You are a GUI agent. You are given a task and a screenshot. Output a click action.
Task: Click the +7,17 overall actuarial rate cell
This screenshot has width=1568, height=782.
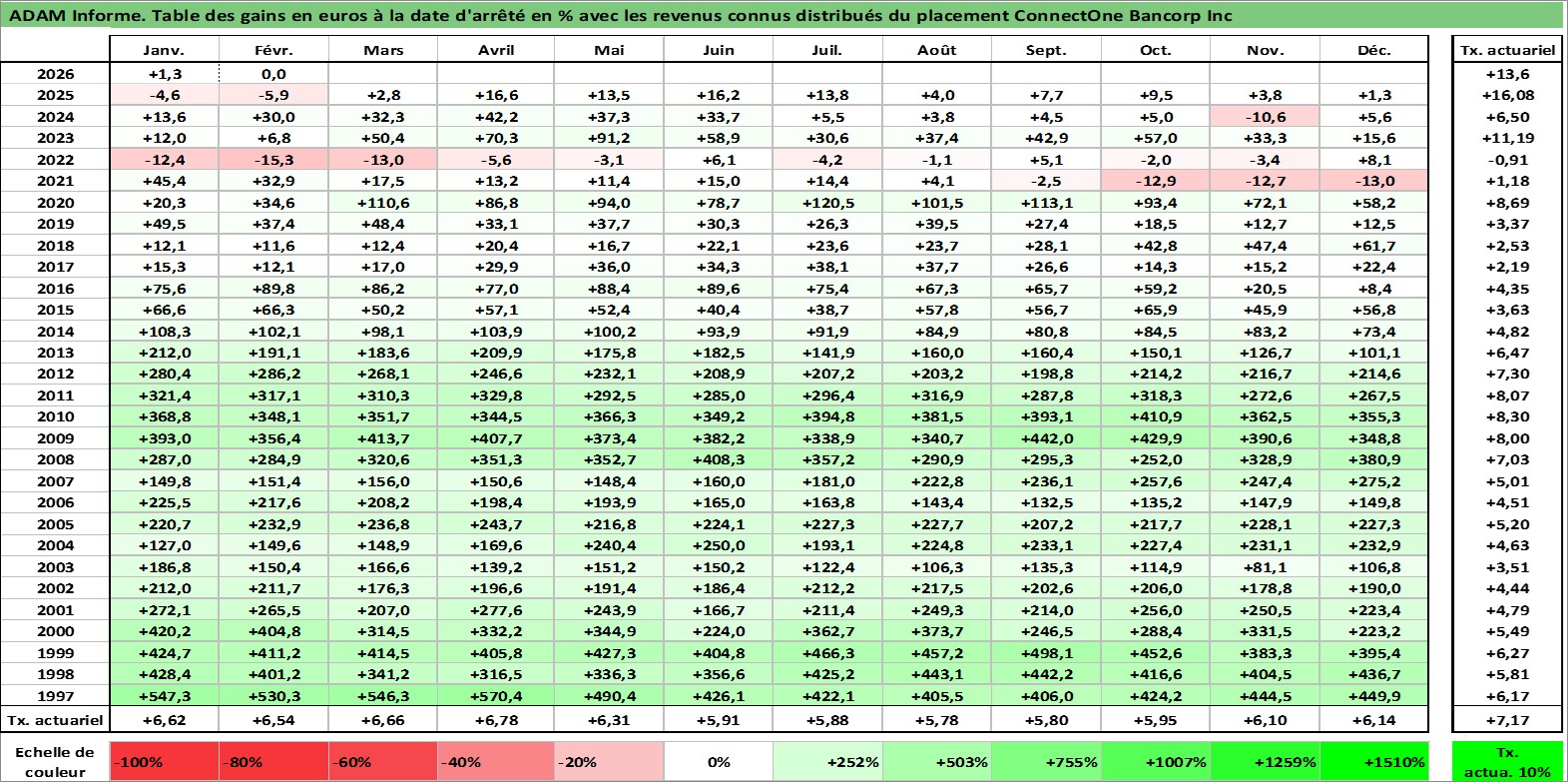point(1507,720)
